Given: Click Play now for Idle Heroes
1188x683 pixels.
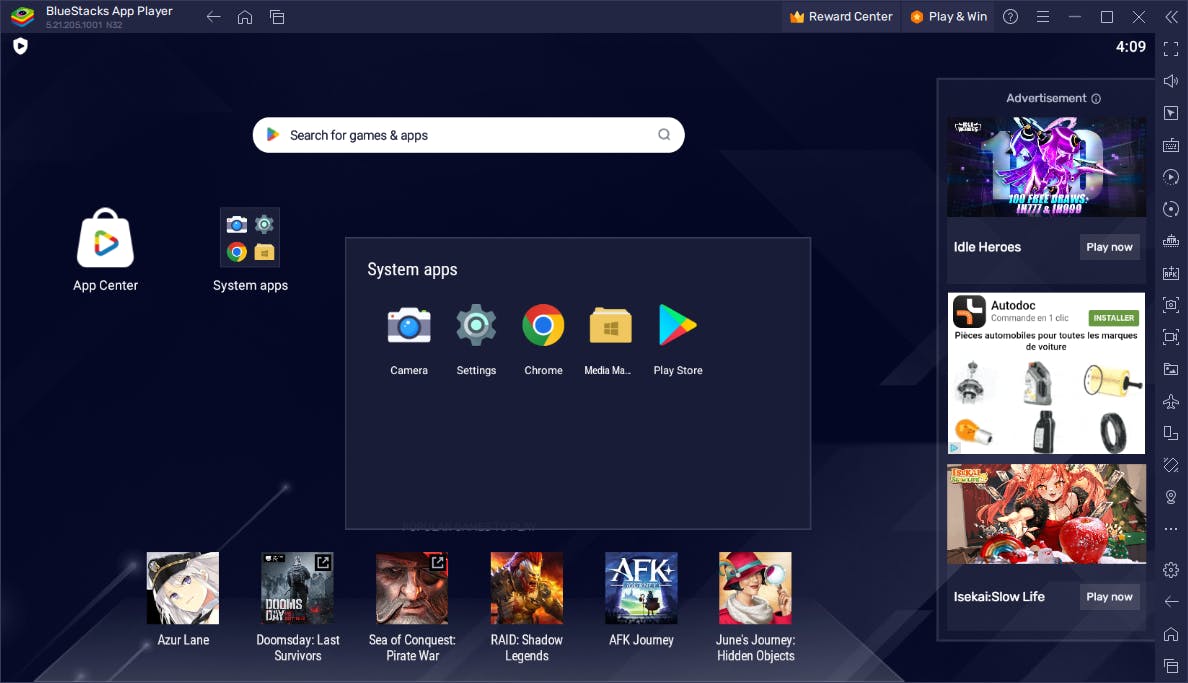Looking at the screenshot, I should [x=1109, y=247].
